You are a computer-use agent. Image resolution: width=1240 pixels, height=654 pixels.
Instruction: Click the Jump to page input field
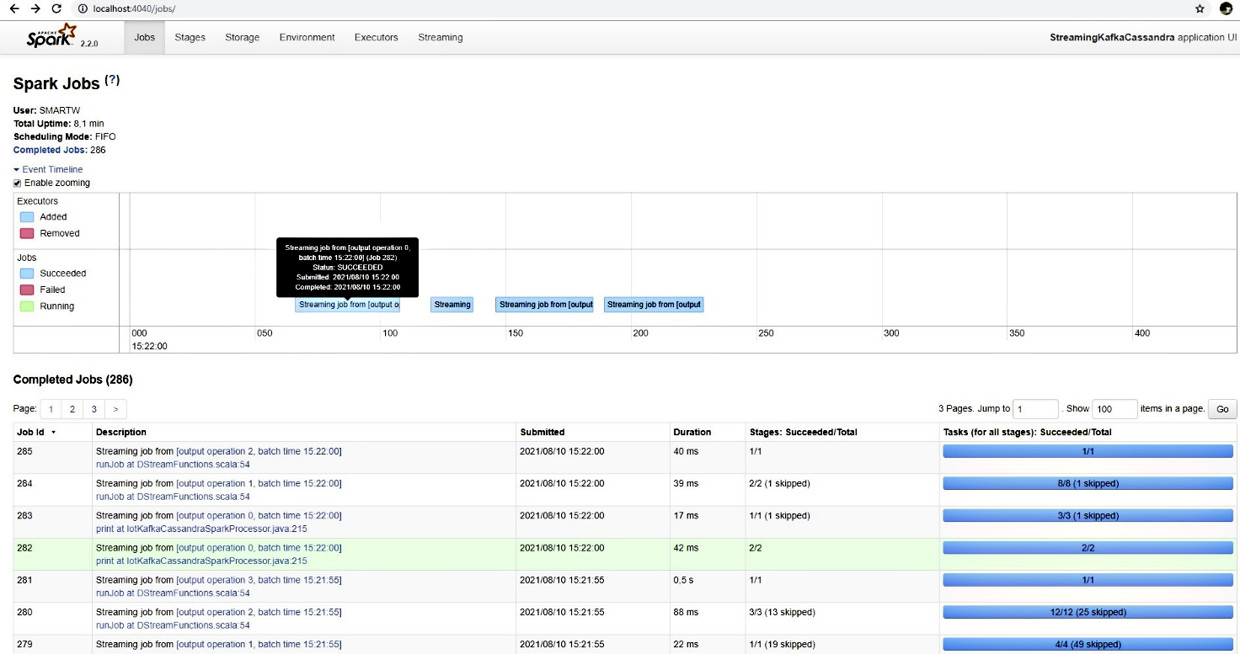pyautogui.click(x=1035, y=409)
